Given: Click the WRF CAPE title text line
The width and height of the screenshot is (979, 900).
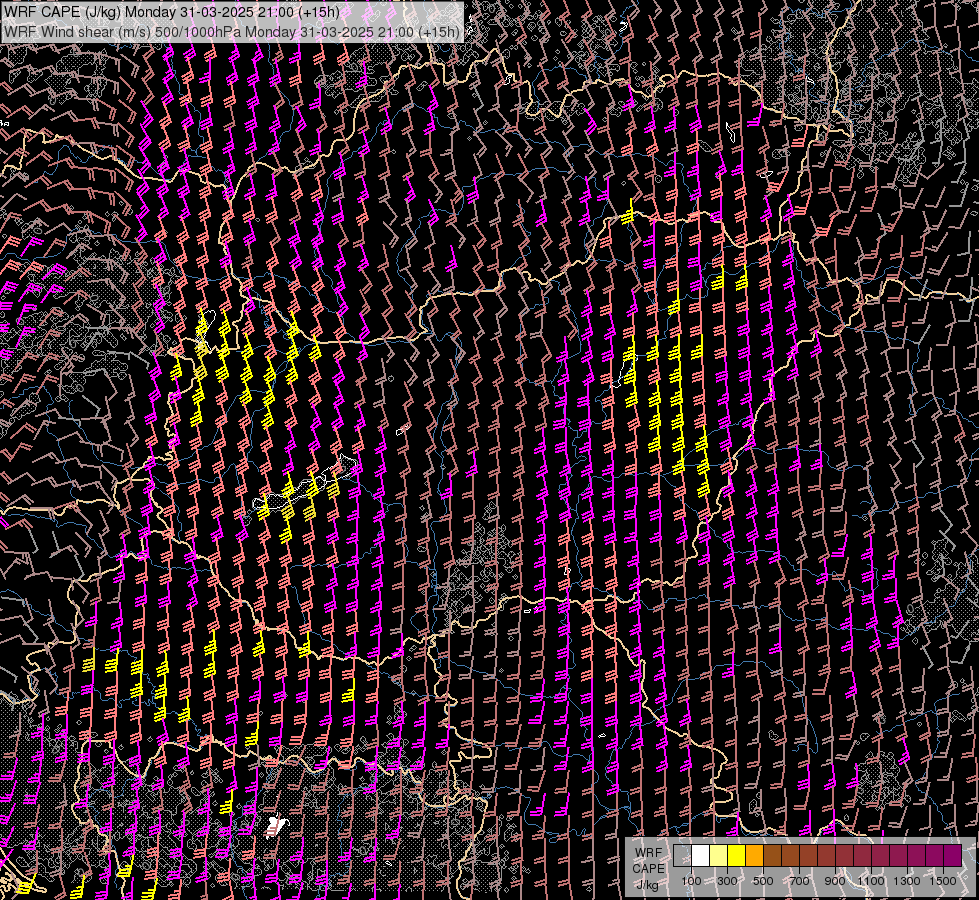Looking at the screenshot, I should (x=172, y=12).
